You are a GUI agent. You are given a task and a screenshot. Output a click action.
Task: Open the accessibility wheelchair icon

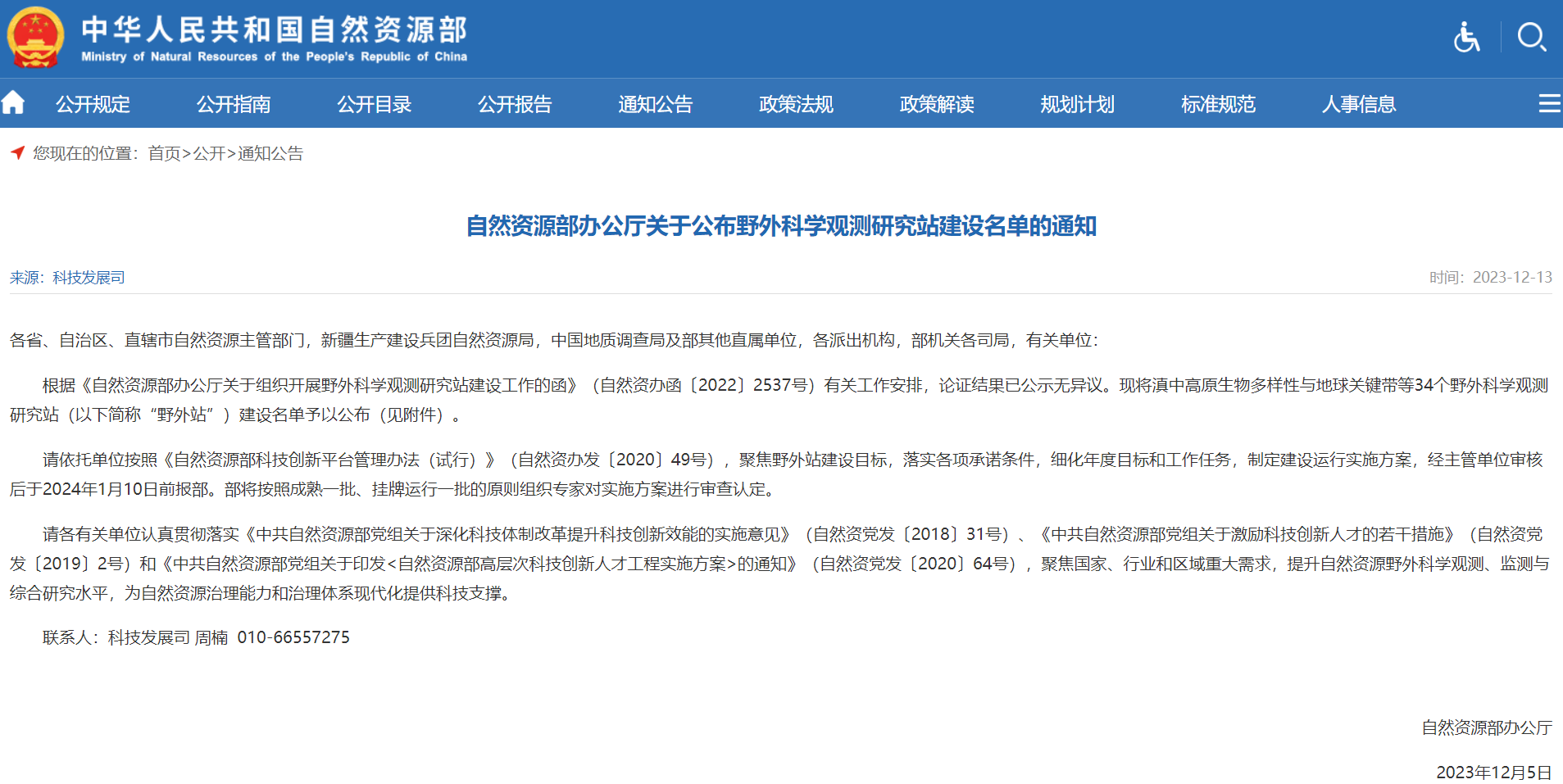pyautogui.click(x=1466, y=38)
